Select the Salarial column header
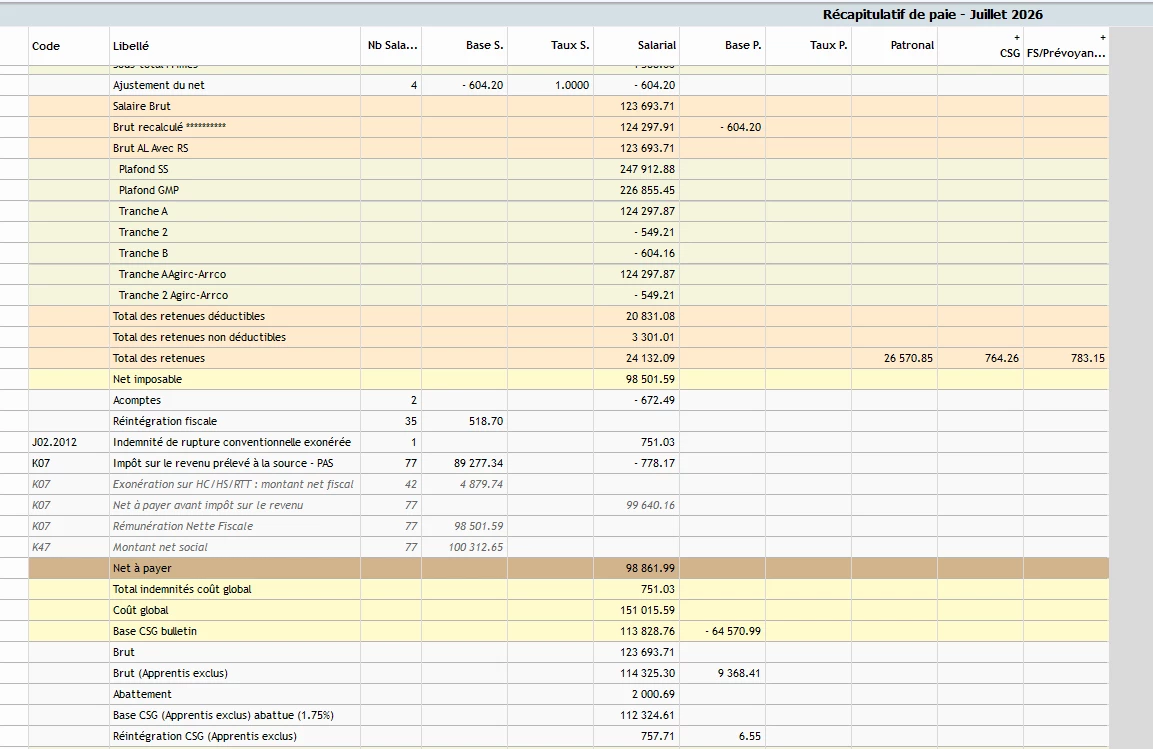1153x749 pixels. 637,46
